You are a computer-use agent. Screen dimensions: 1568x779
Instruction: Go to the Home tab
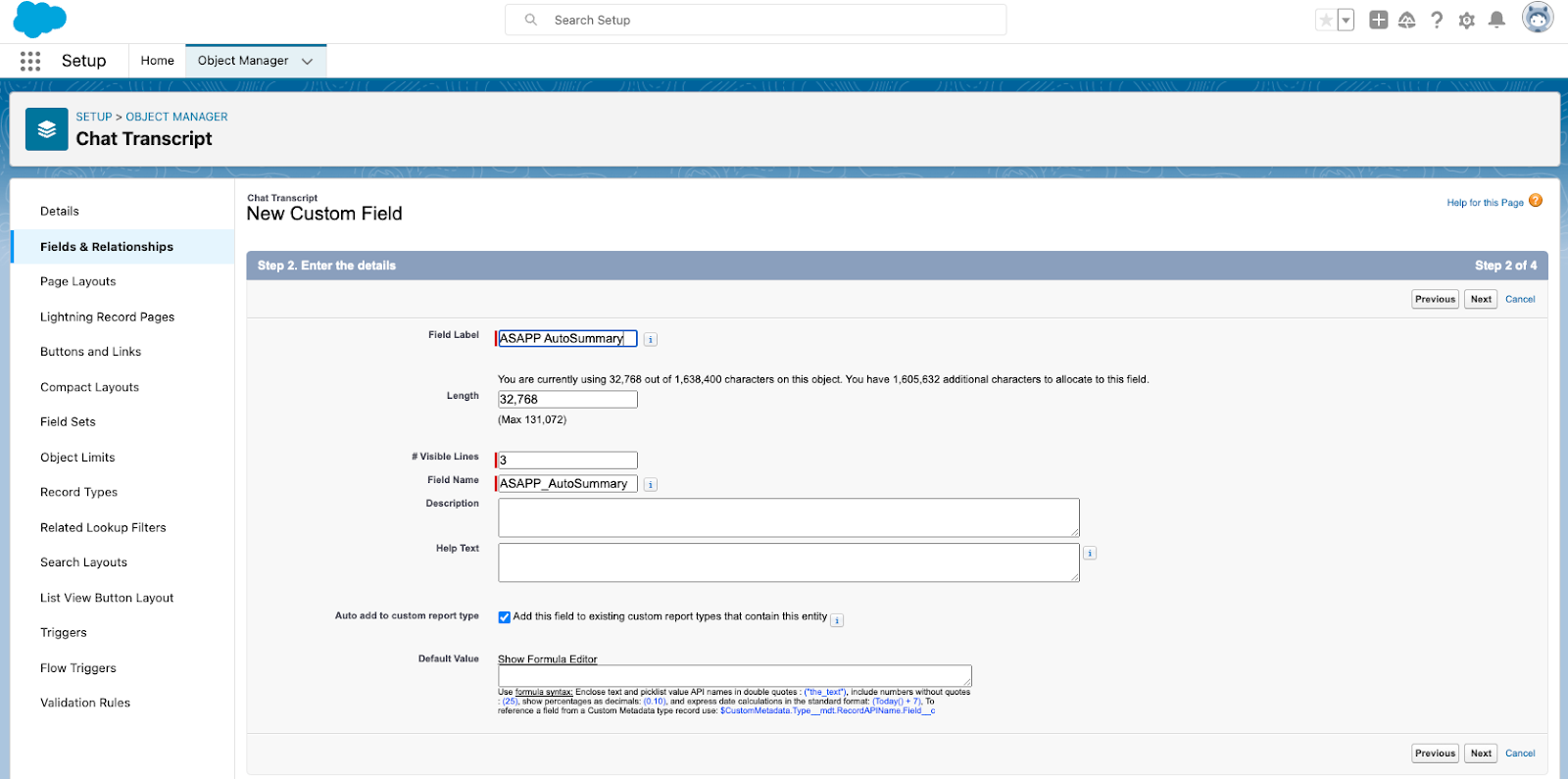[157, 61]
